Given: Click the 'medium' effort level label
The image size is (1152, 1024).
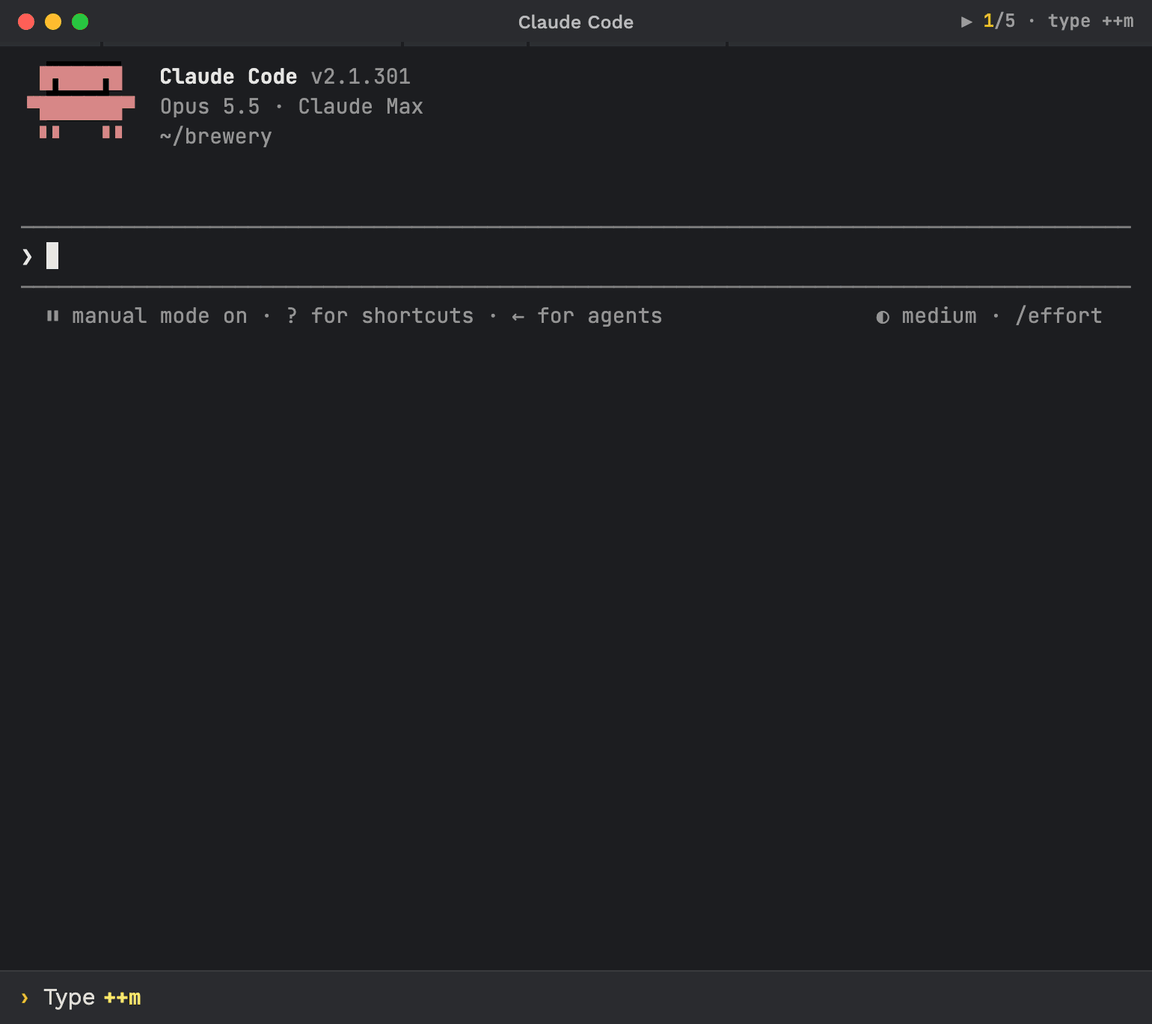Looking at the screenshot, I should (939, 316).
